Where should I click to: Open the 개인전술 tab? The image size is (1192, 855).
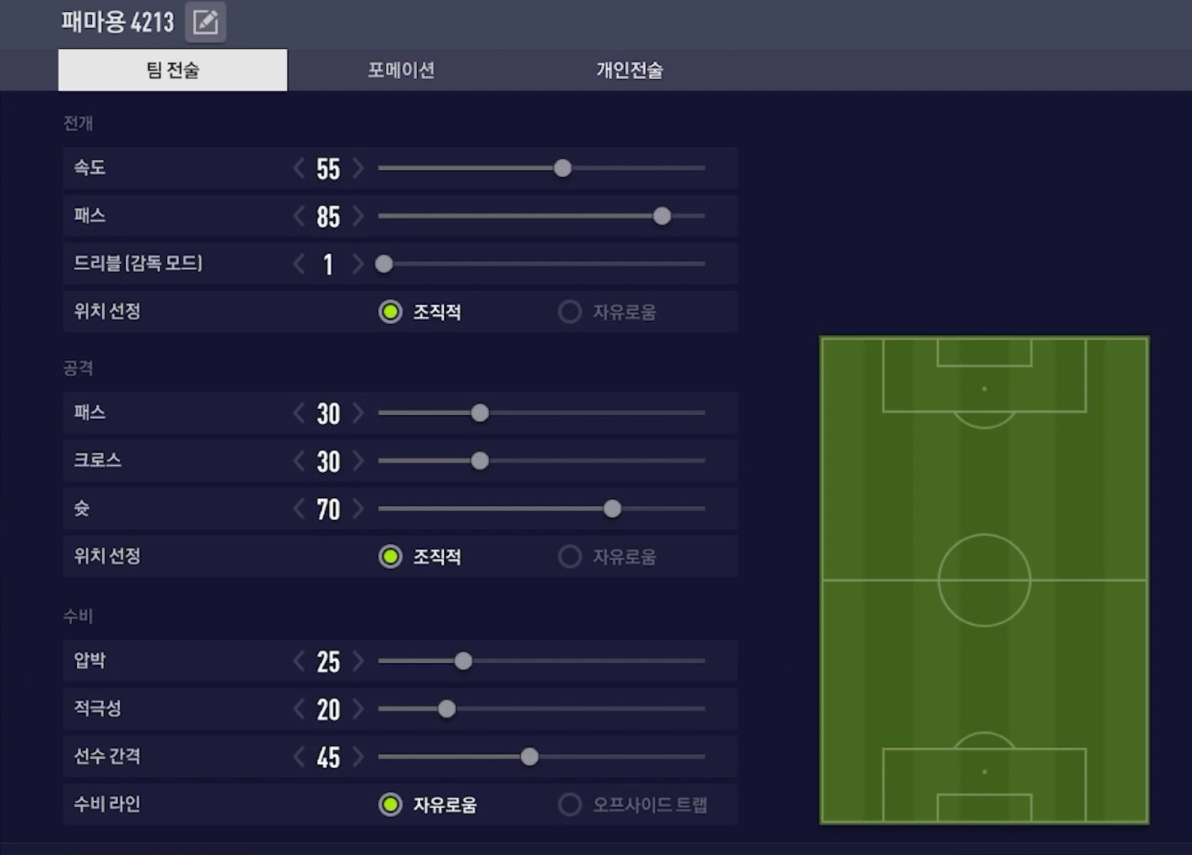630,71
